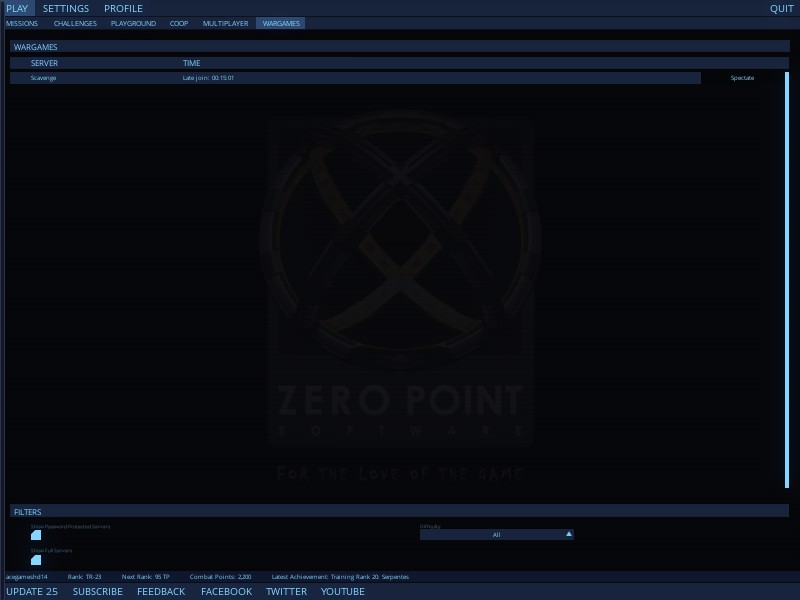This screenshot has width=800, height=600.
Task: Open the SETTINGS menu
Action: [x=66, y=8]
